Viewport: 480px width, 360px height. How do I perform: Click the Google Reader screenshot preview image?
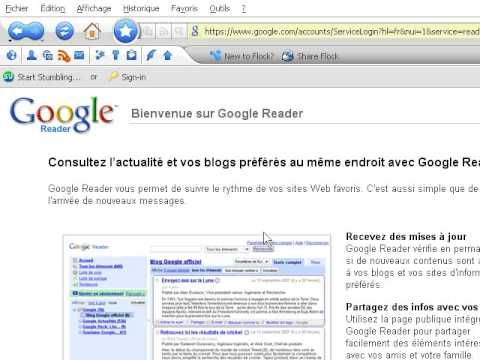tap(197, 297)
